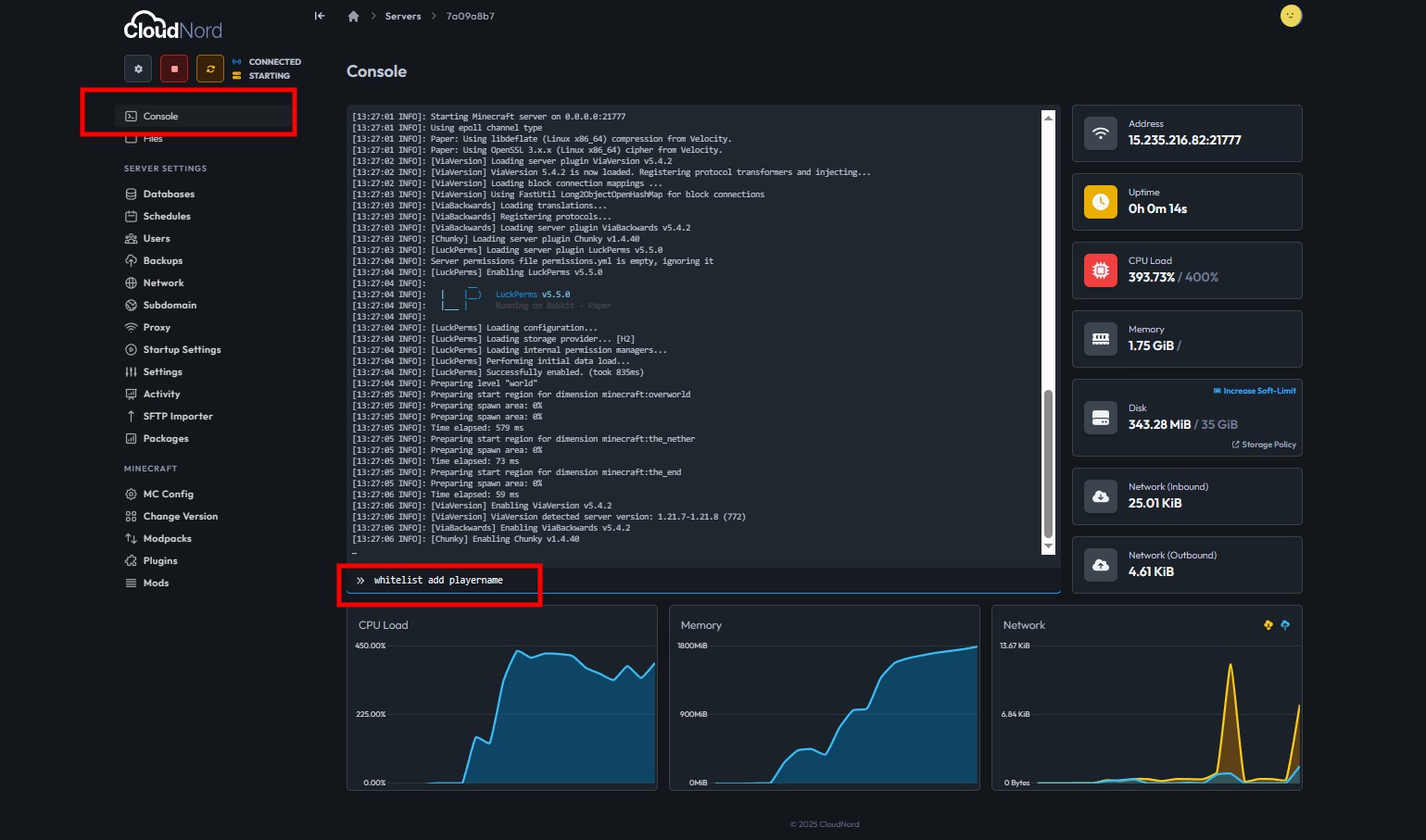This screenshot has height=840, width=1426.
Task: Click the console scrollbar down arrow
Action: [1049, 547]
